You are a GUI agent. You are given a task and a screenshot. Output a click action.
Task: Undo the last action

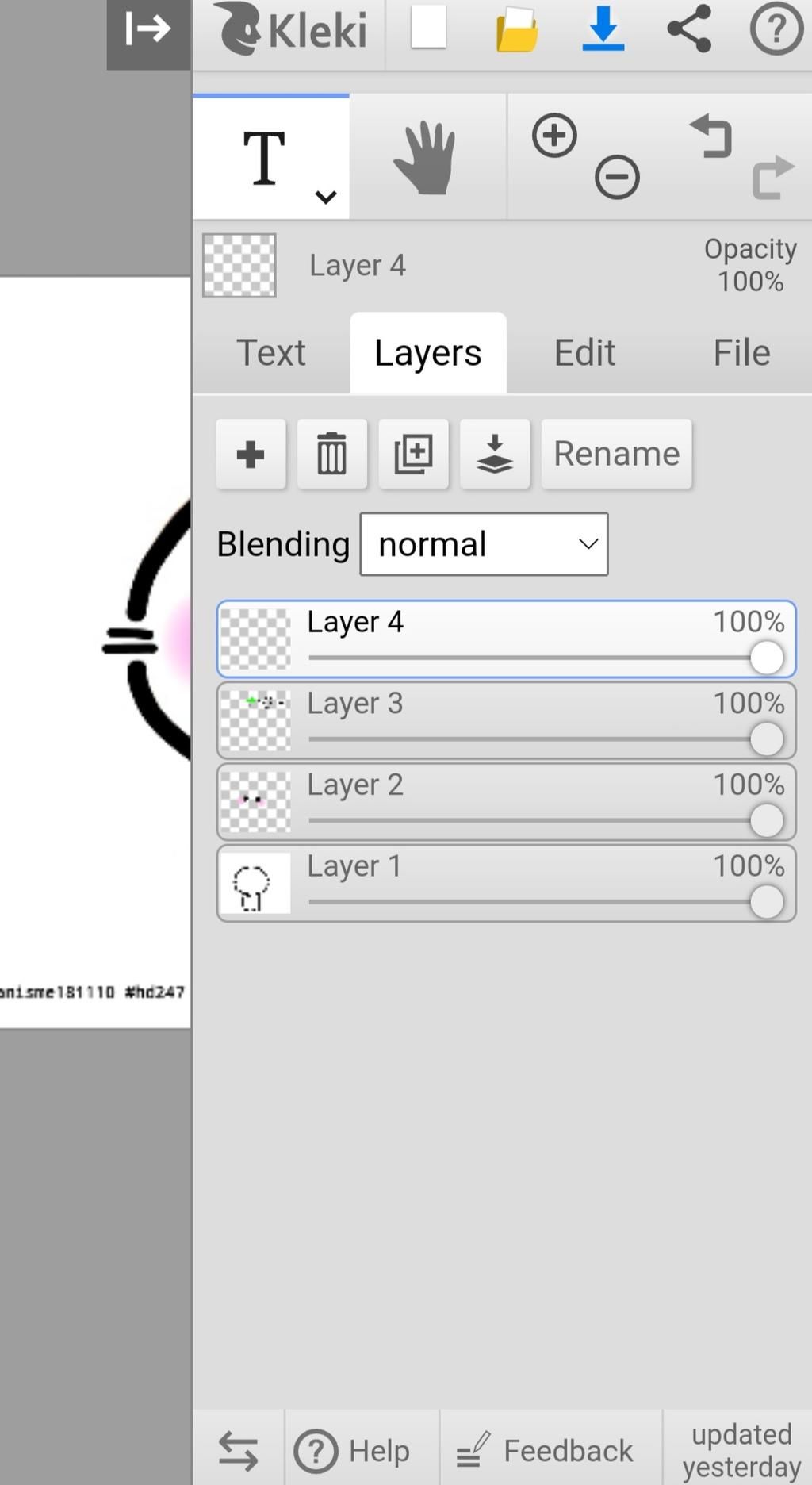point(710,136)
